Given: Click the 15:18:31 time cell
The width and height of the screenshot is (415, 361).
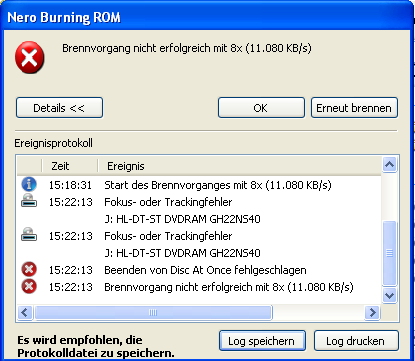Looking at the screenshot, I should tap(70, 185).
